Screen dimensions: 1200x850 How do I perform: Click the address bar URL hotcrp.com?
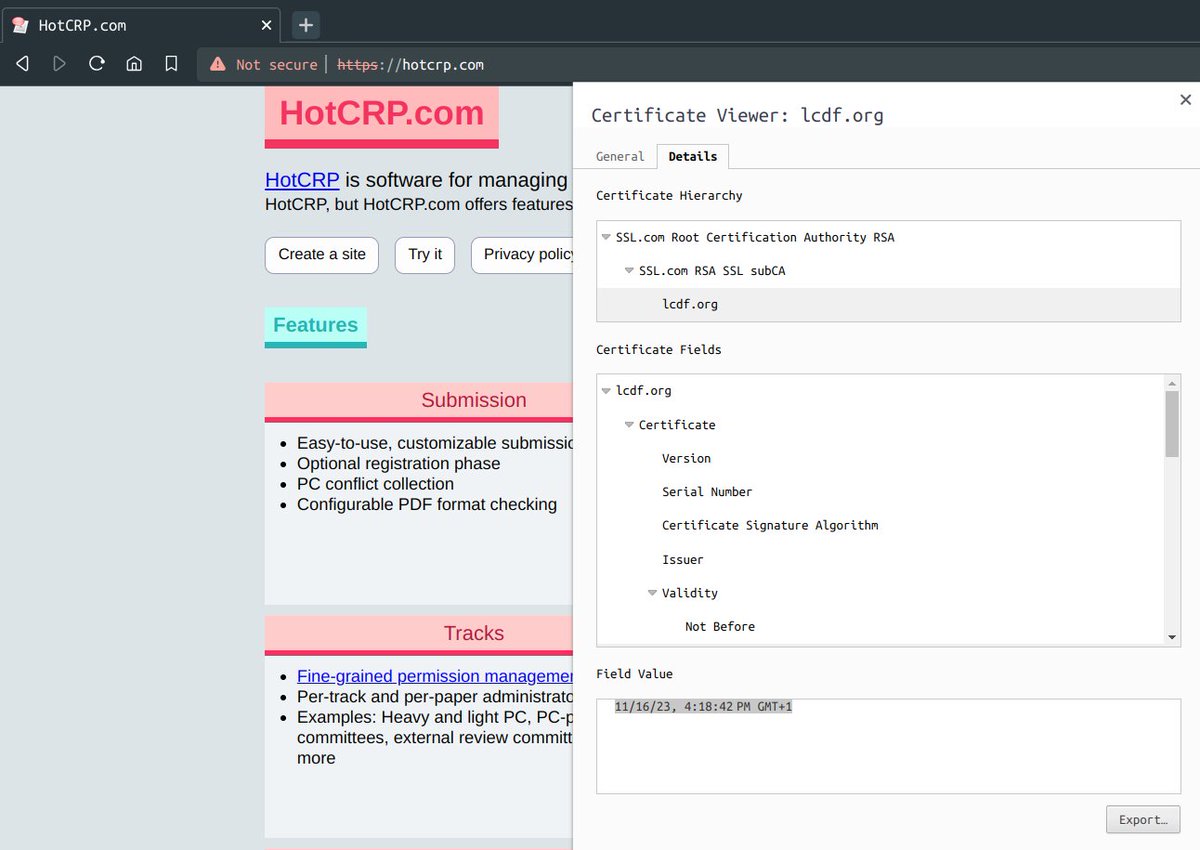pos(442,64)
